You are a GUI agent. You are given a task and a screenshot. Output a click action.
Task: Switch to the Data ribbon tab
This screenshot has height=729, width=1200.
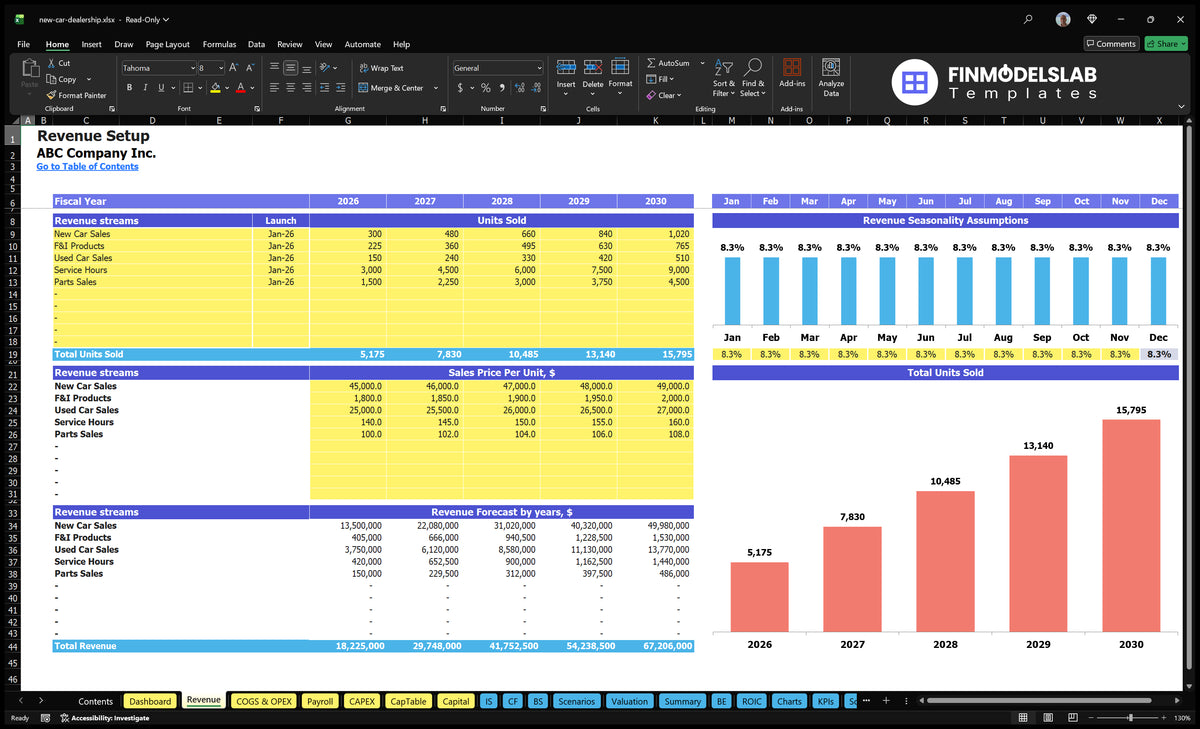(x=256, y=44)
